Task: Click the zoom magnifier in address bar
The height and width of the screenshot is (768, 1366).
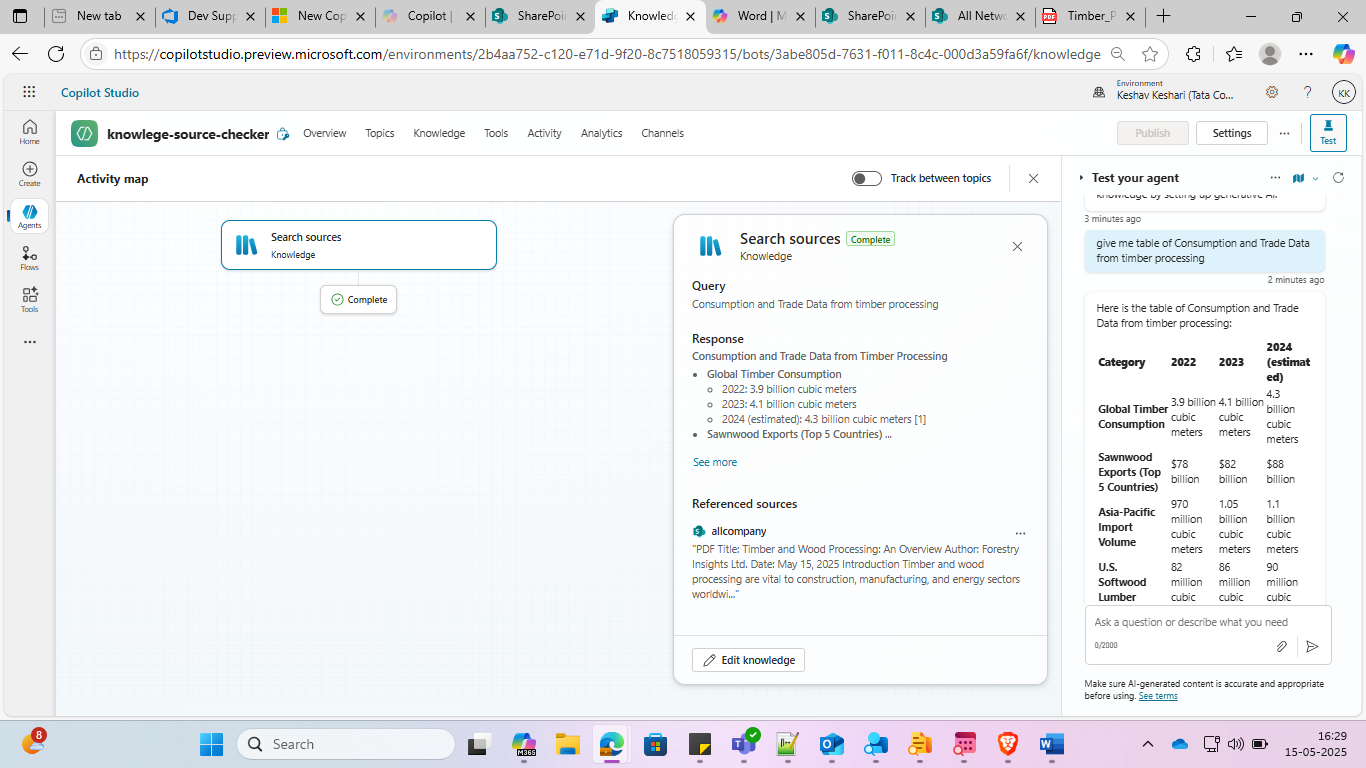Action: click(1118, 54)
